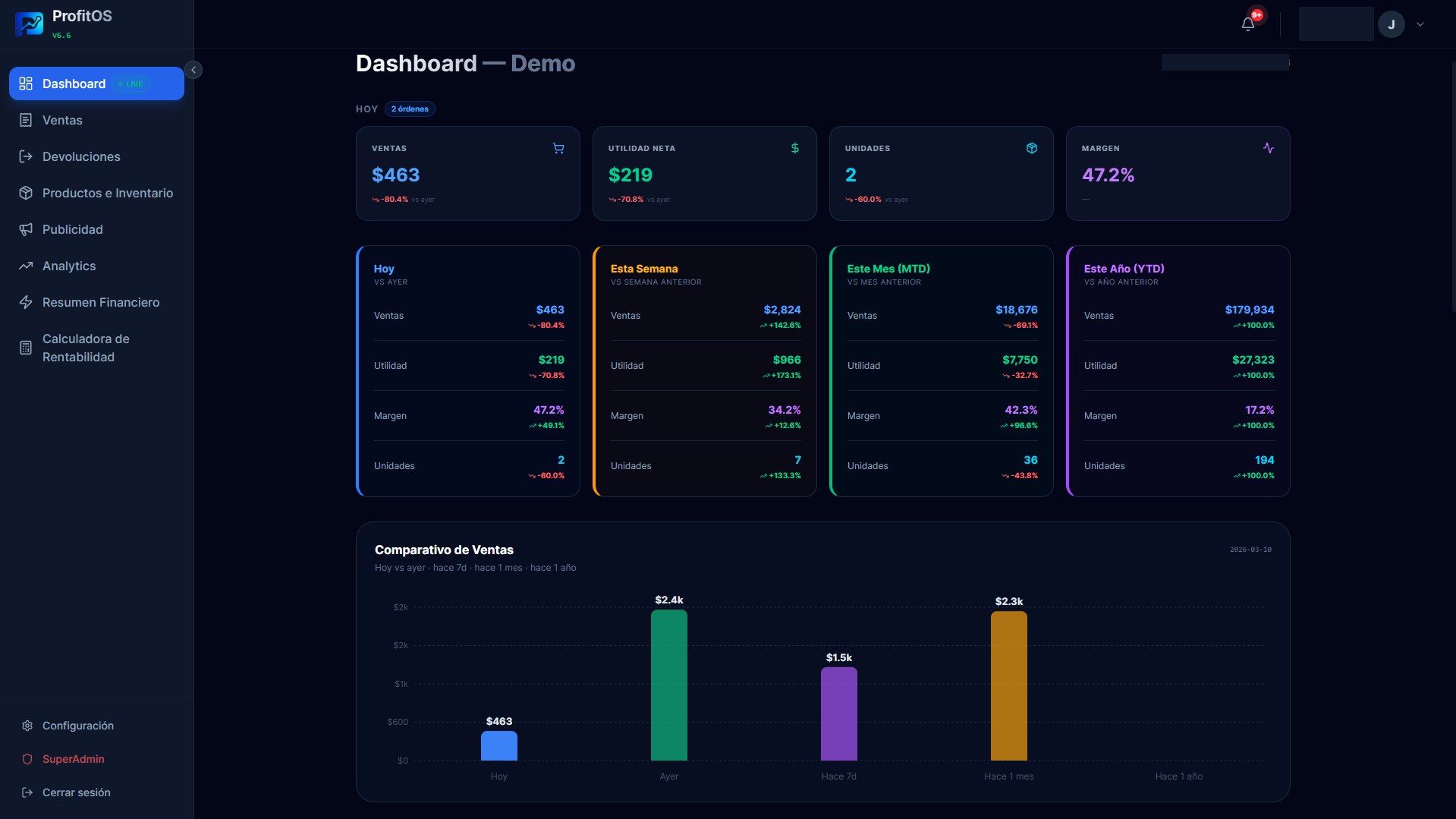This screenshot has width=1456, height=819.
Task: Click Cerrar sesión to log out
Action: pos(96,792)
